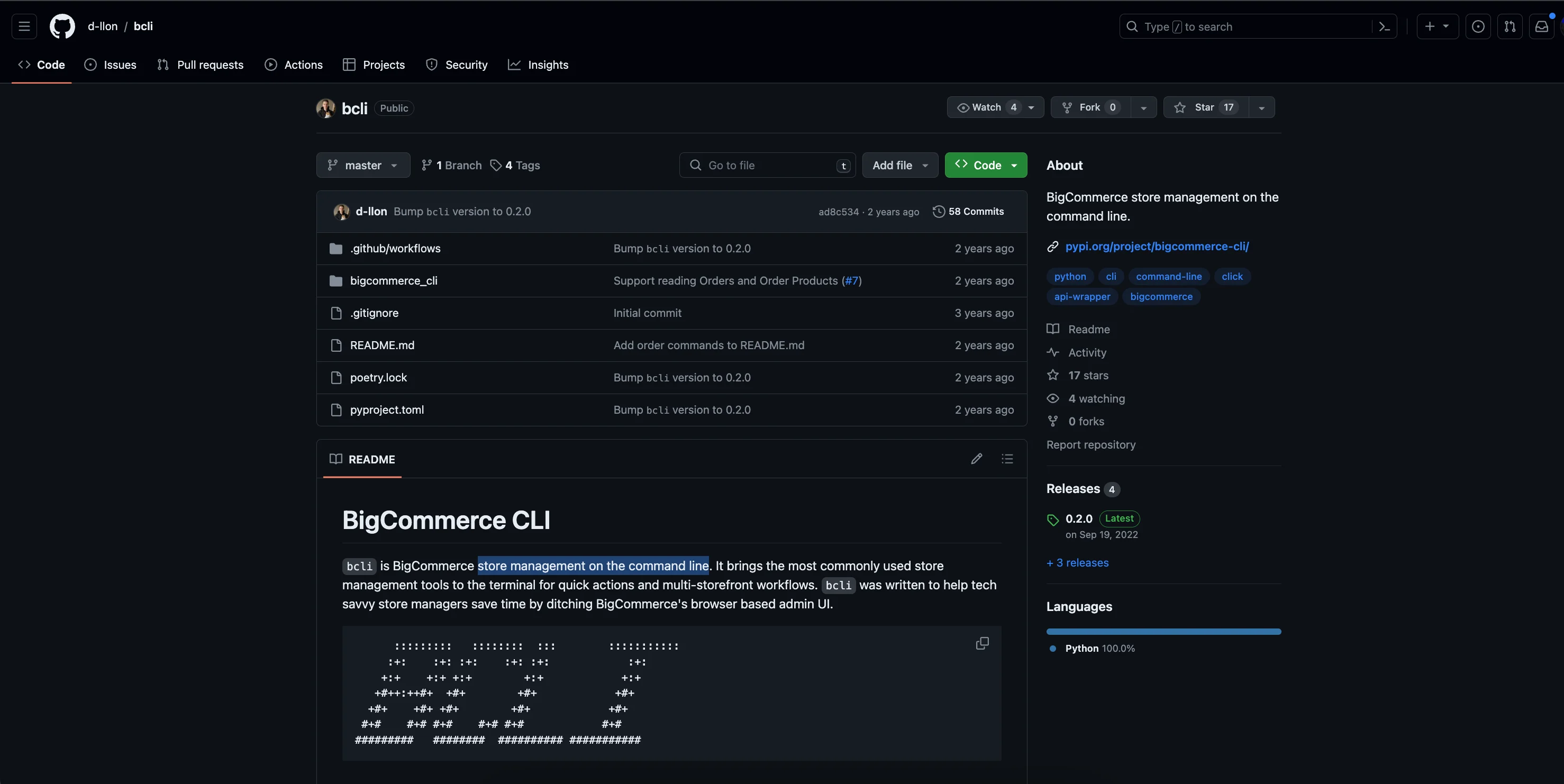This screenshot has width=1564, height=784.
Task: Switch to the Pull requests tab
Action: (x=200, y=65)
